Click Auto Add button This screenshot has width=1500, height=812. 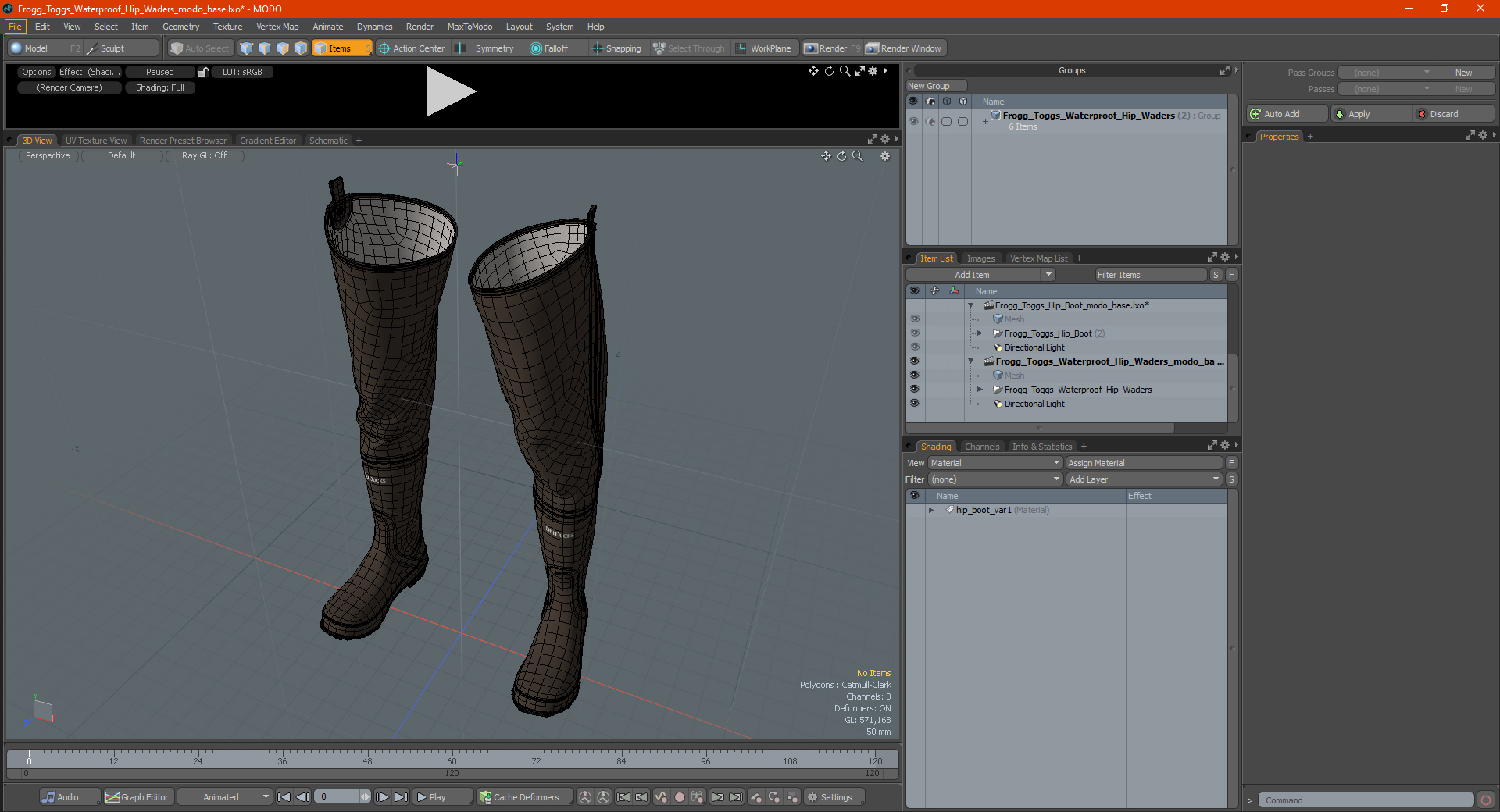click(x=1287, y=114)
